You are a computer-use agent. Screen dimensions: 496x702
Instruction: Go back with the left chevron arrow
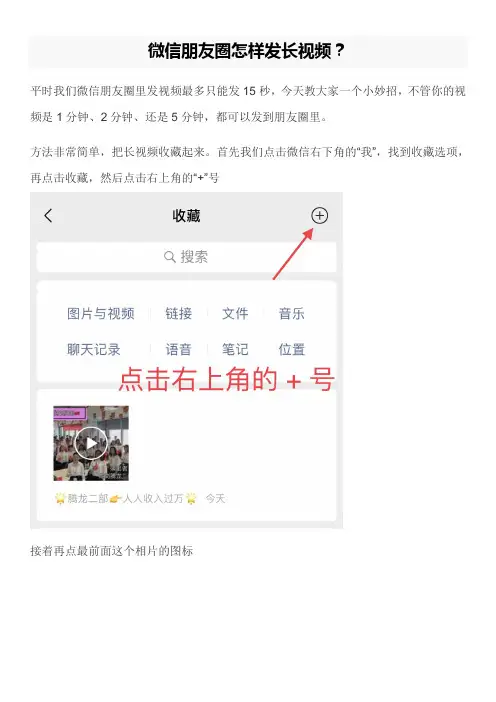pyautogui.click(x=48, y=215)
